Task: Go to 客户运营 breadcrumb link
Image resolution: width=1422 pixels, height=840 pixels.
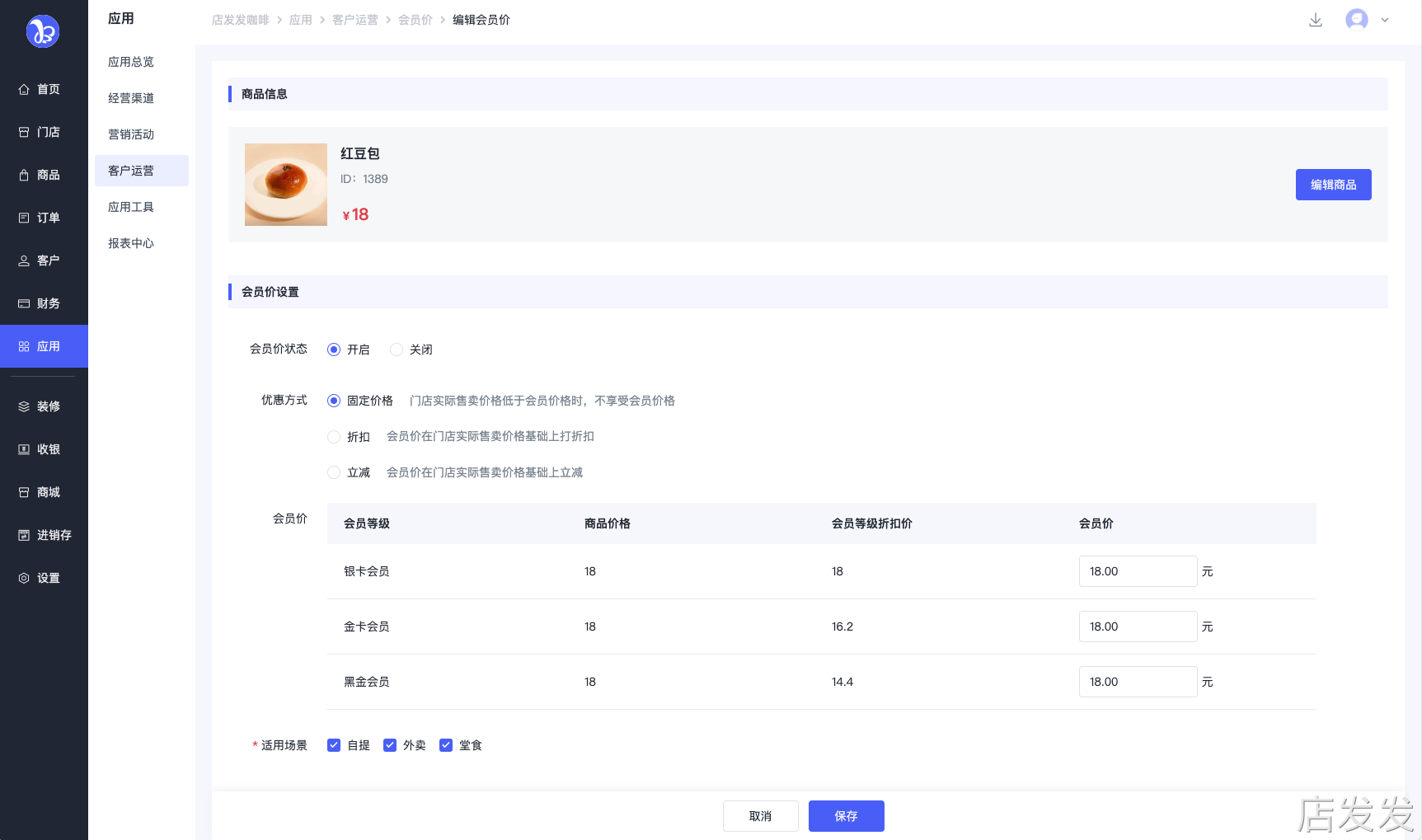Action: tap(355, 20)
